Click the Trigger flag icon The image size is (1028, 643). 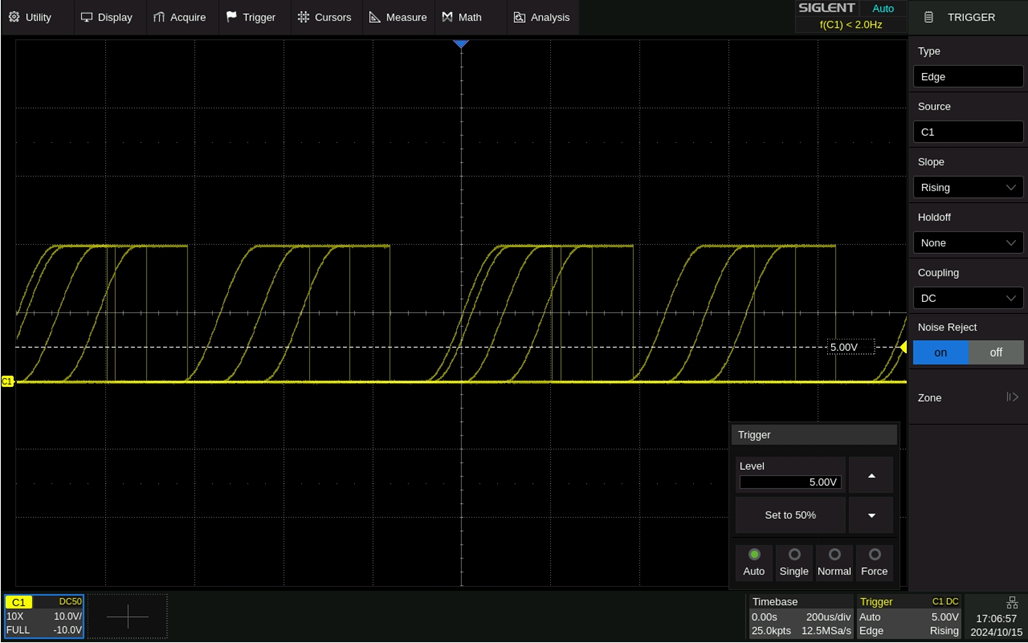click(x=232, y=17)
